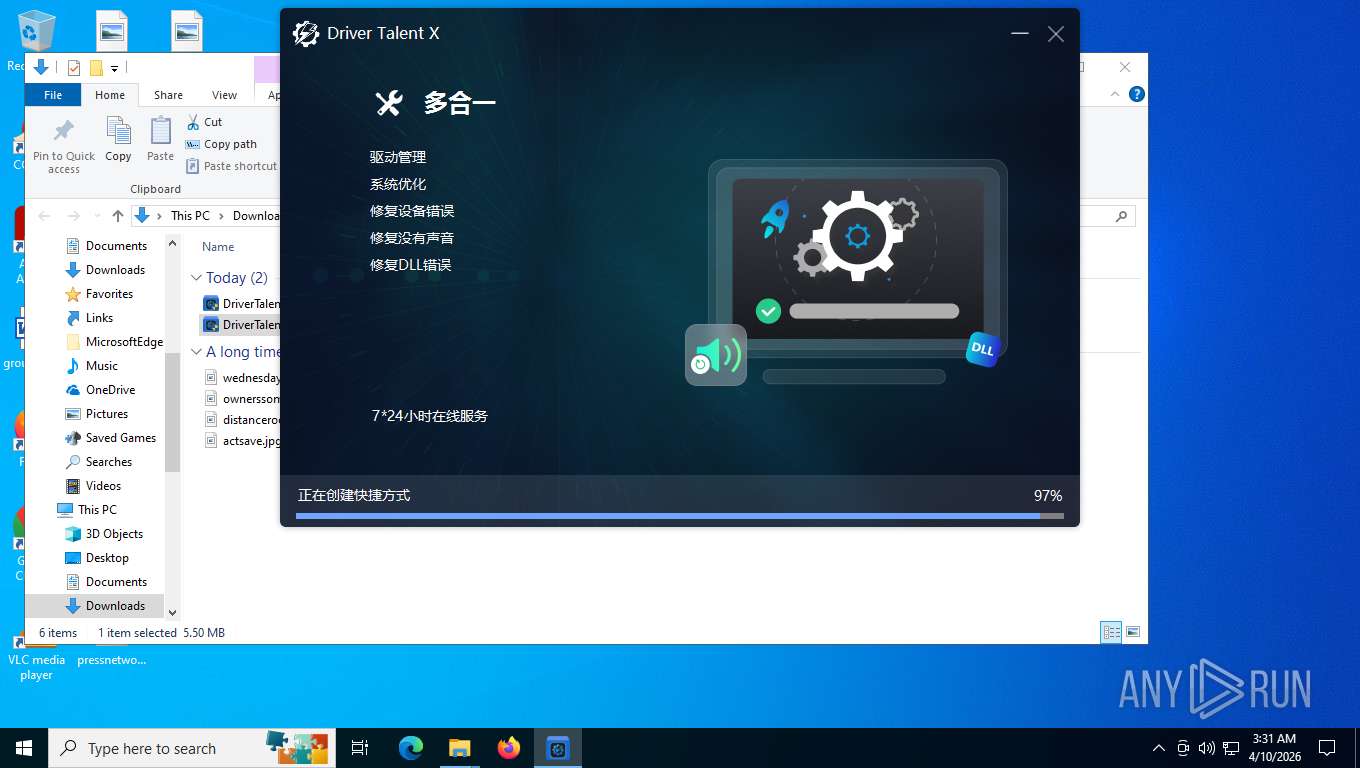The height and width of the screenshot is (768, 1360).
Task: Open Microsoft Edge from the taskbar
Action: point(410,748)
